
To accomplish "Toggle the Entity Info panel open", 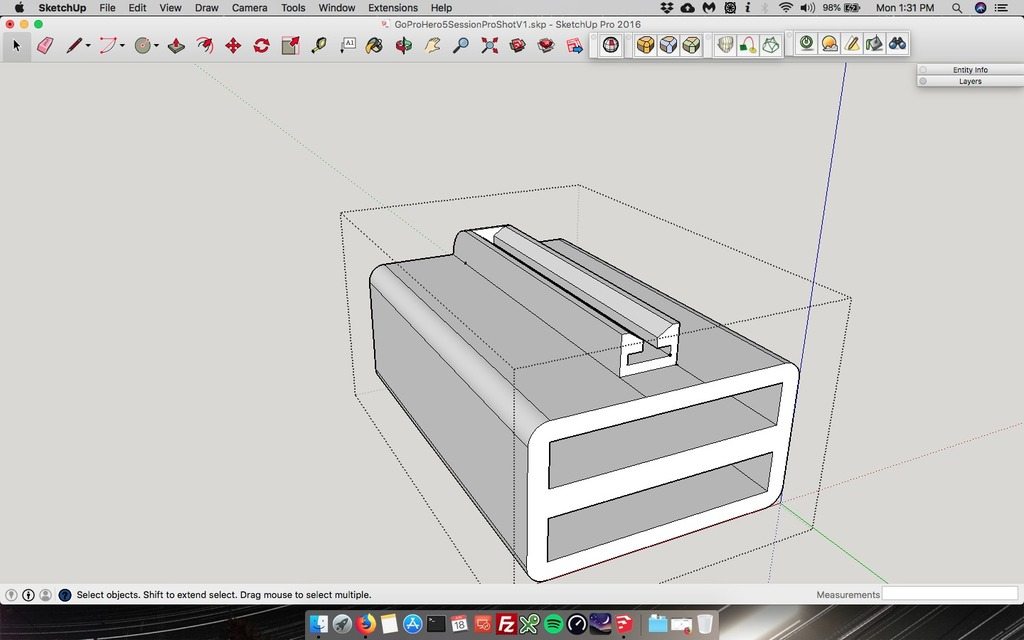I will 969,70.
